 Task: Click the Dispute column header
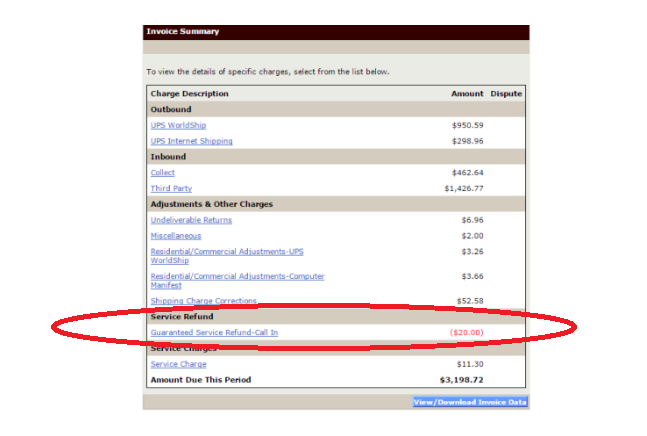[506, 94]
